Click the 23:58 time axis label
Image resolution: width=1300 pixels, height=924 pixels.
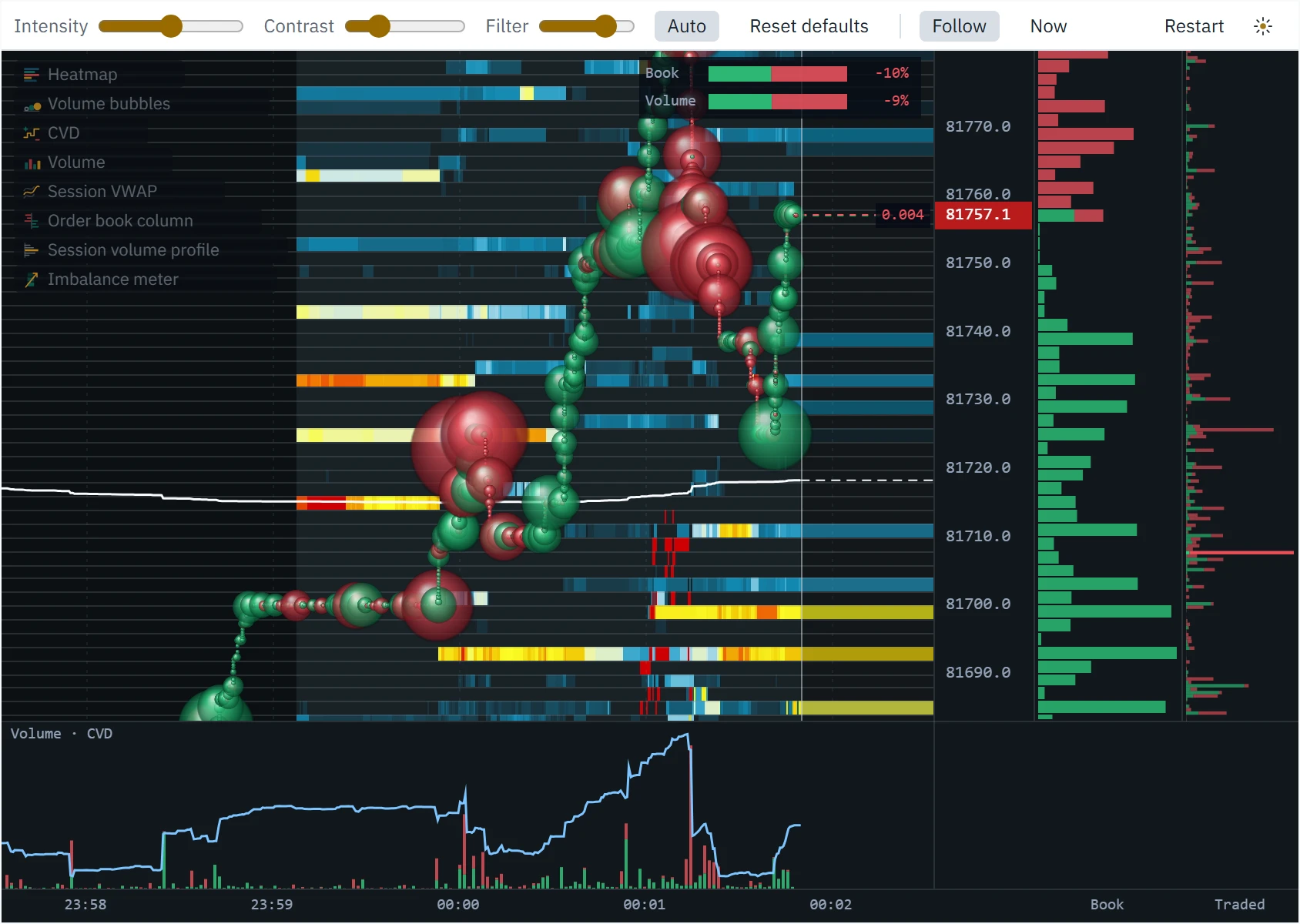pyautogui.click(x=85, y=905)
